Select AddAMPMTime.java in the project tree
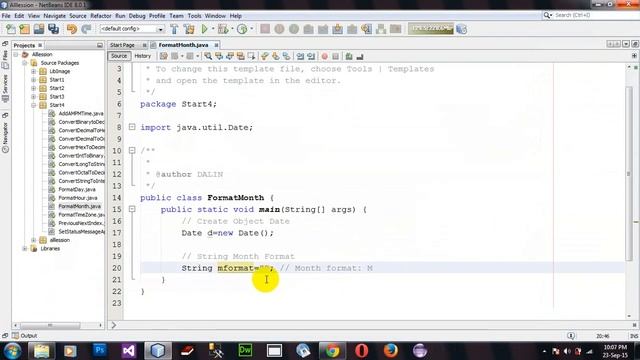This screenshot has width=640, height=360. point(81,113)
